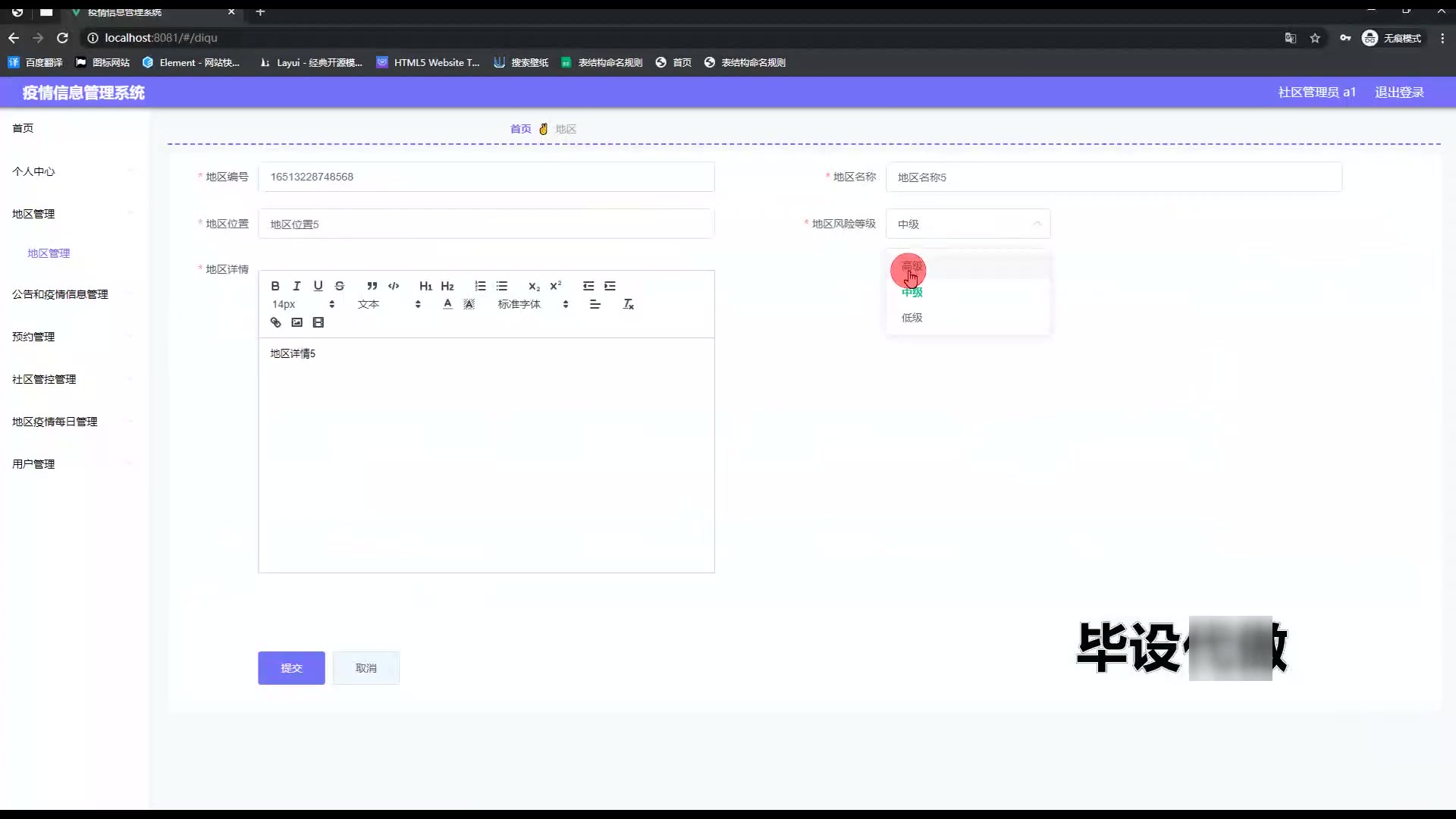1456x819 pixels.
Task: Open the text color picker
Action: click(447, 304)
